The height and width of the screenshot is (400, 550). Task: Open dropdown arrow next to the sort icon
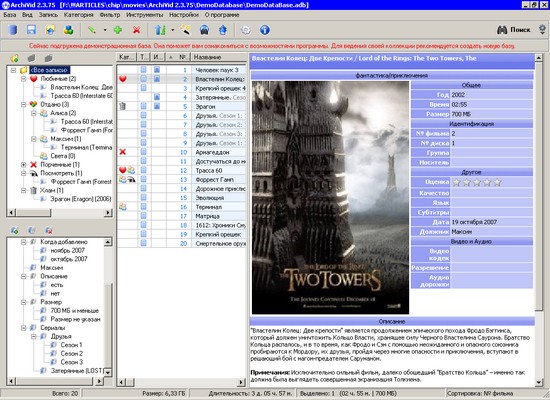click(173, 30)
